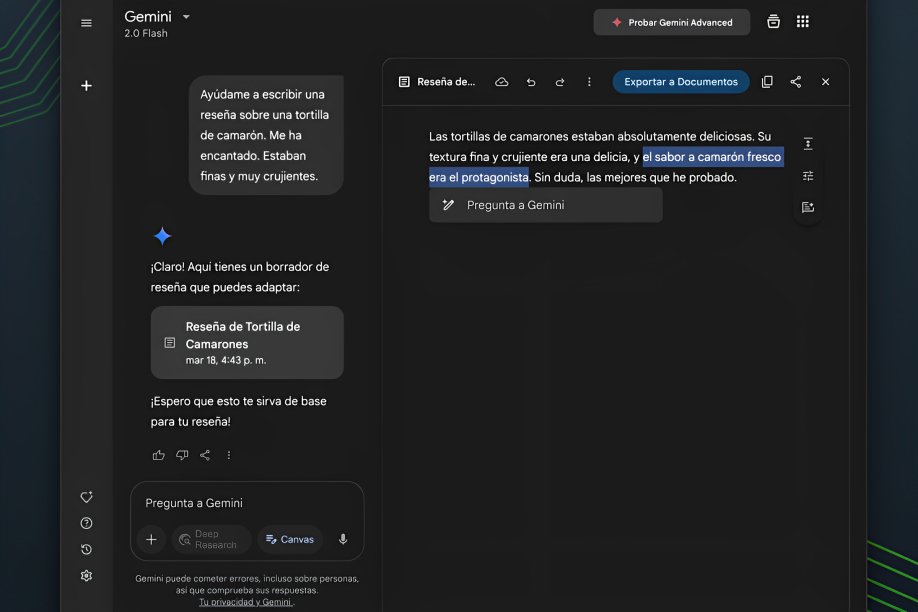Viewport: 918px width, 612px height.
Task: Open canvas more options menu
Action: [x=589, y=82]
